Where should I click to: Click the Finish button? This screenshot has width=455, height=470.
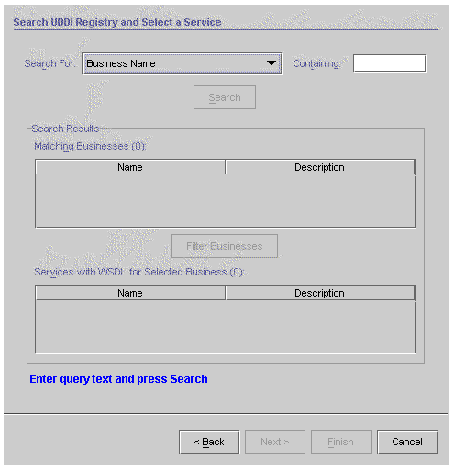pos(341,442)
